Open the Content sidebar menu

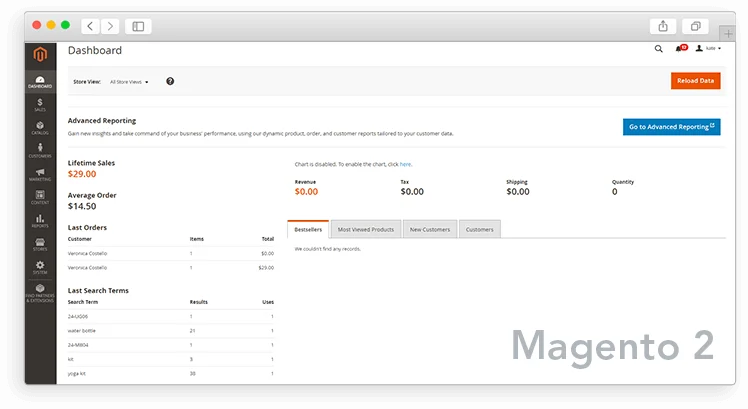tap(40, 197)
